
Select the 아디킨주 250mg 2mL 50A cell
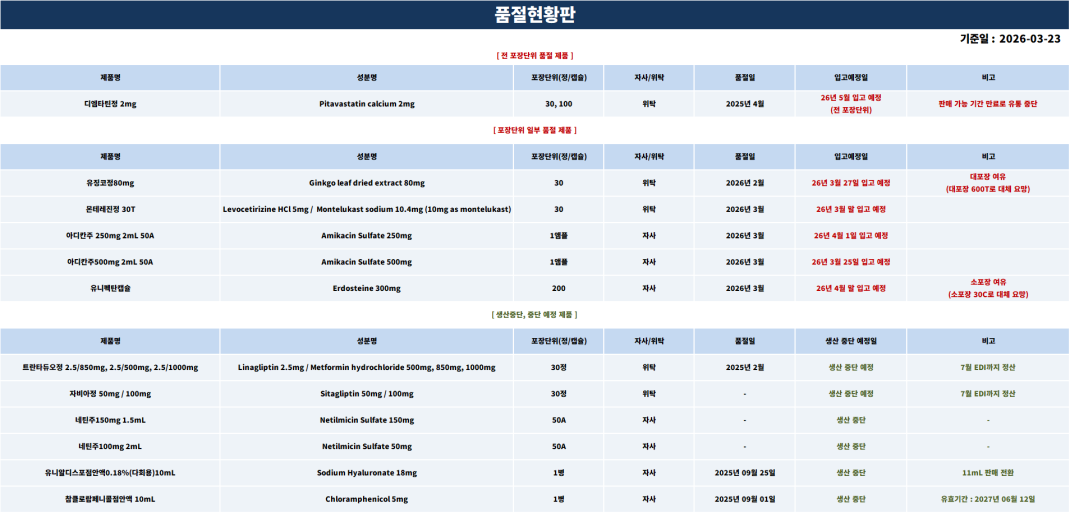point(110,236)
